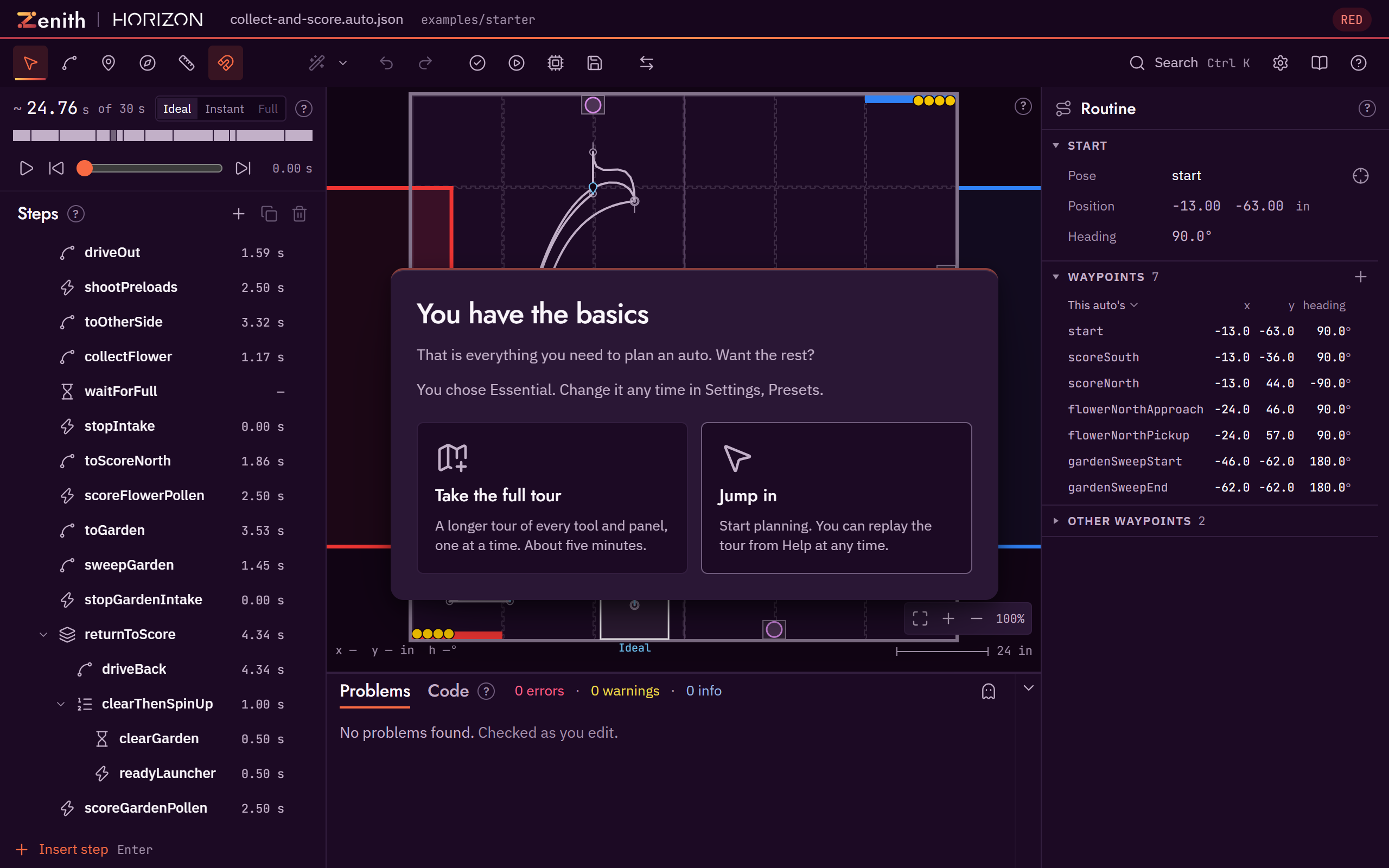Activate the measuring tape tool

[x=187, y=63]
